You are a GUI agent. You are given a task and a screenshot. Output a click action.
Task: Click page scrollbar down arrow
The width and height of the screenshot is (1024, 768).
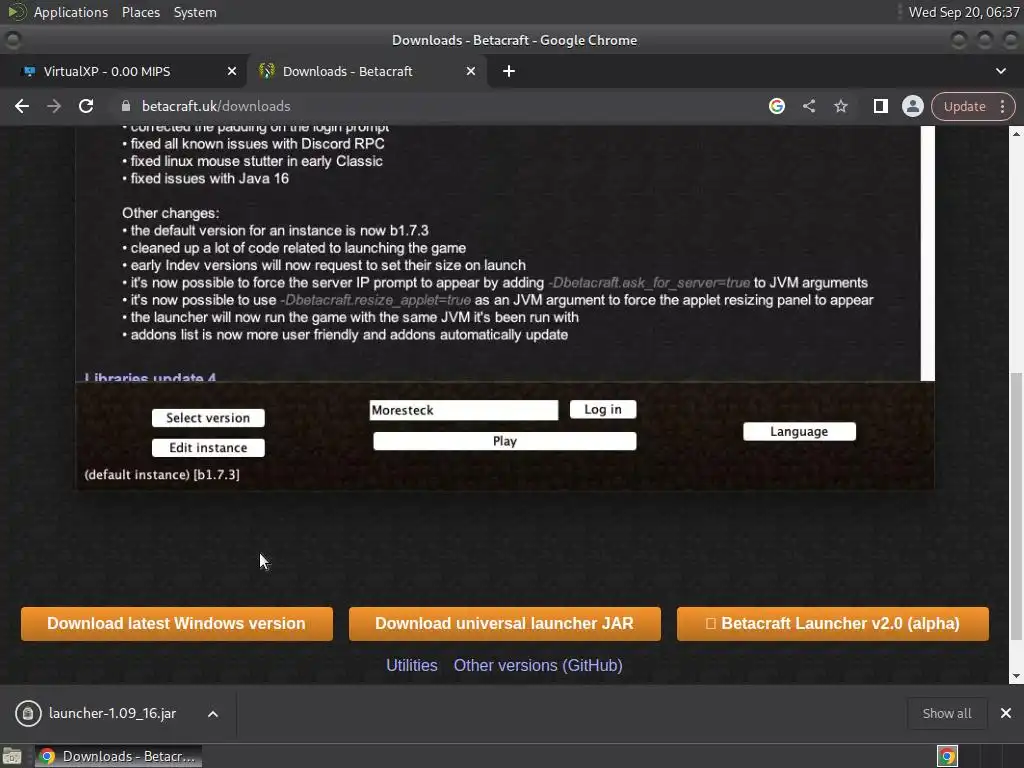point(1016,677)
